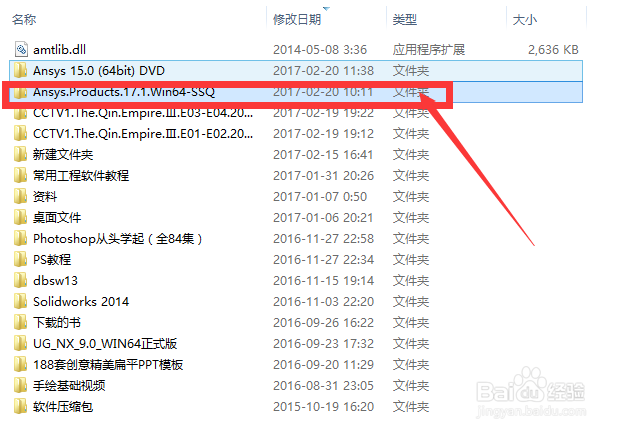Image resolution: width=621 pixels, height=433 pixels.
Task: Click the date 2017-02-15 16:41
Action: coord(323,155)
